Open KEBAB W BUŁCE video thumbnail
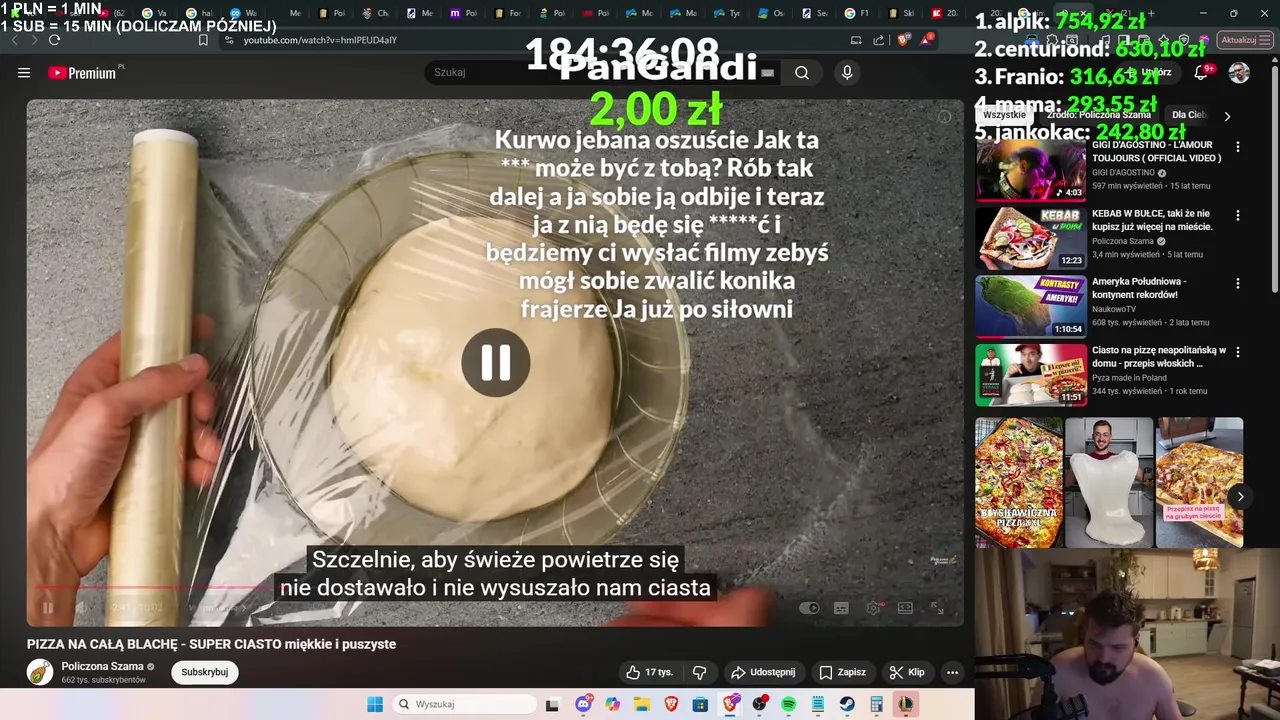The width and height of the screenshot is (1280, 720). point(1030,238)
